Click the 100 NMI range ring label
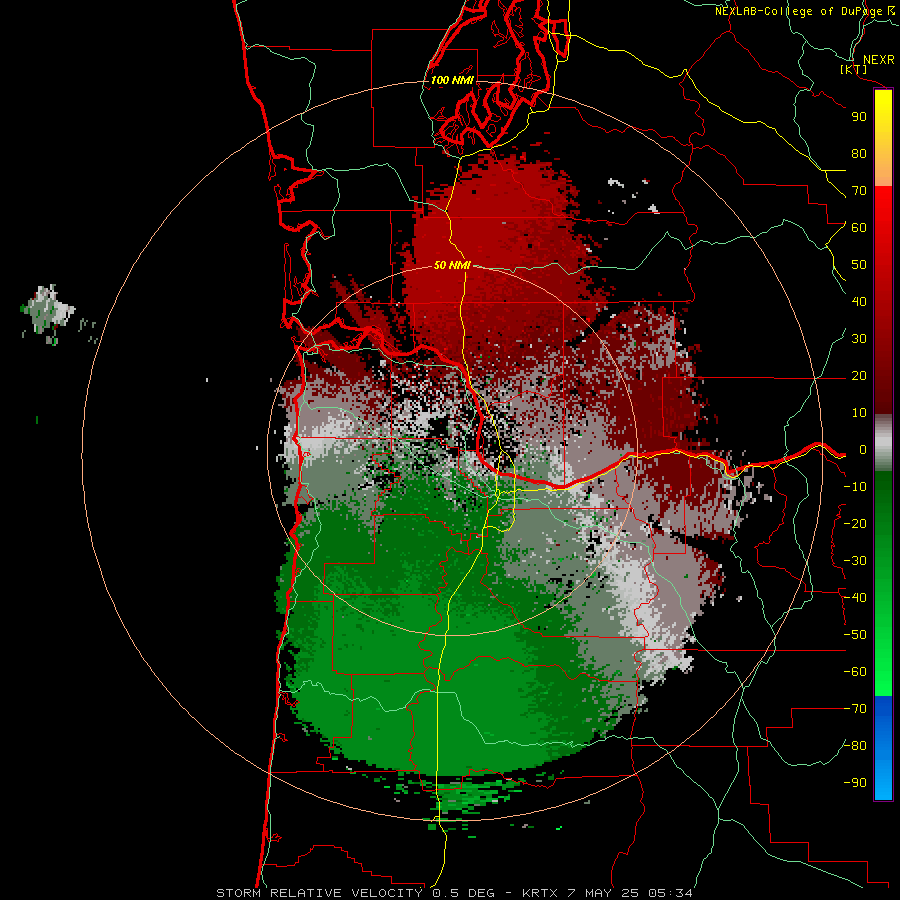 tap(452, 80)
